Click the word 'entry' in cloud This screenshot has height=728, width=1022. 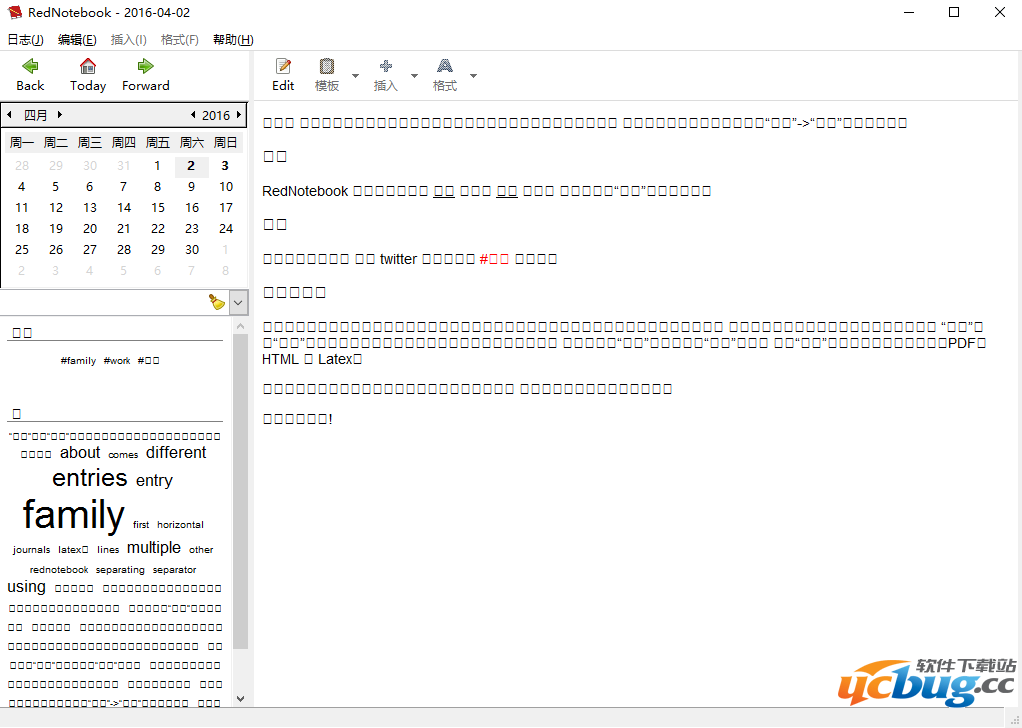pos(154,480)
